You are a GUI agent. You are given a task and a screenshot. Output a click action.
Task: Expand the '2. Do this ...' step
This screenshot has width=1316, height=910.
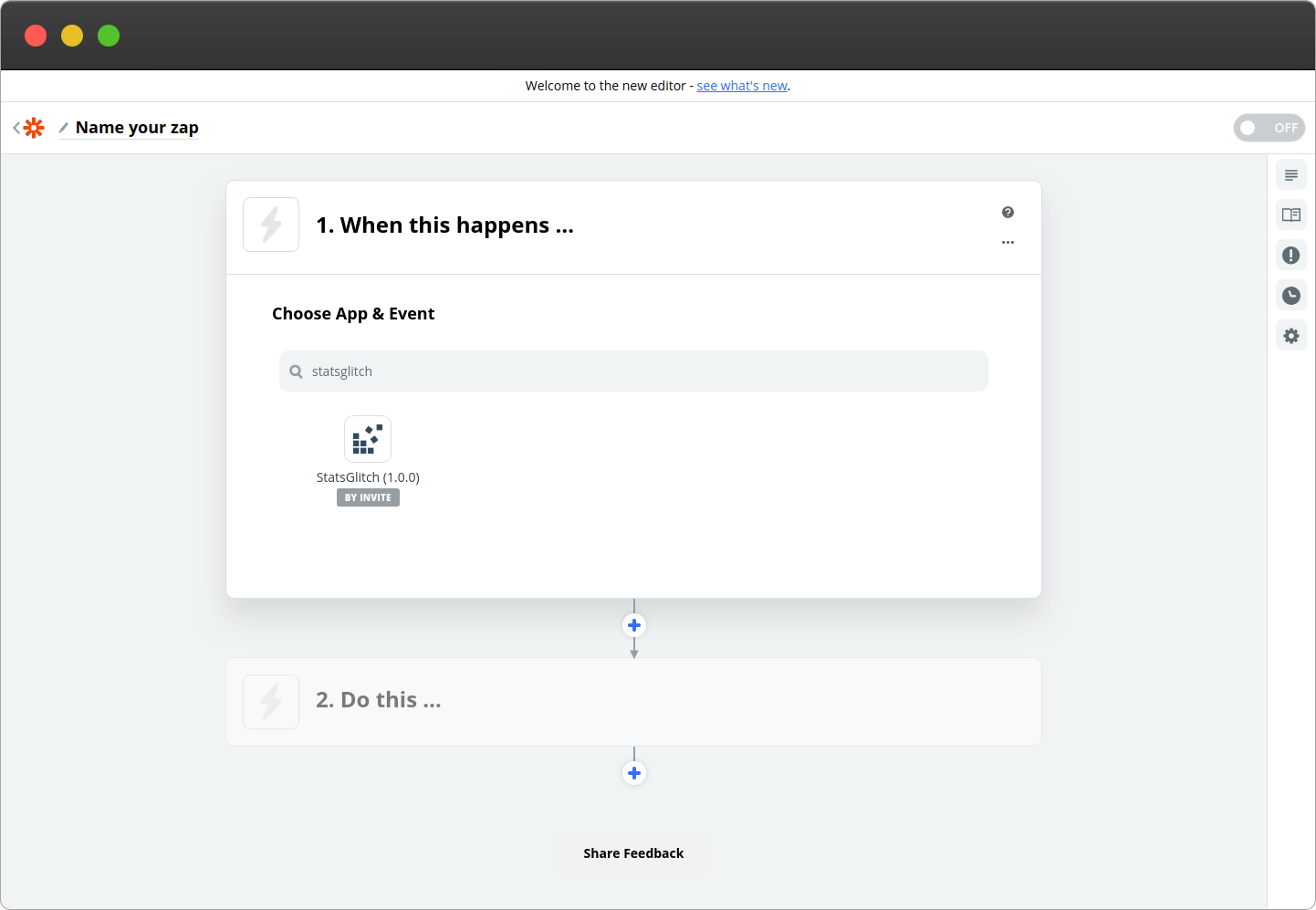point(633,702)
